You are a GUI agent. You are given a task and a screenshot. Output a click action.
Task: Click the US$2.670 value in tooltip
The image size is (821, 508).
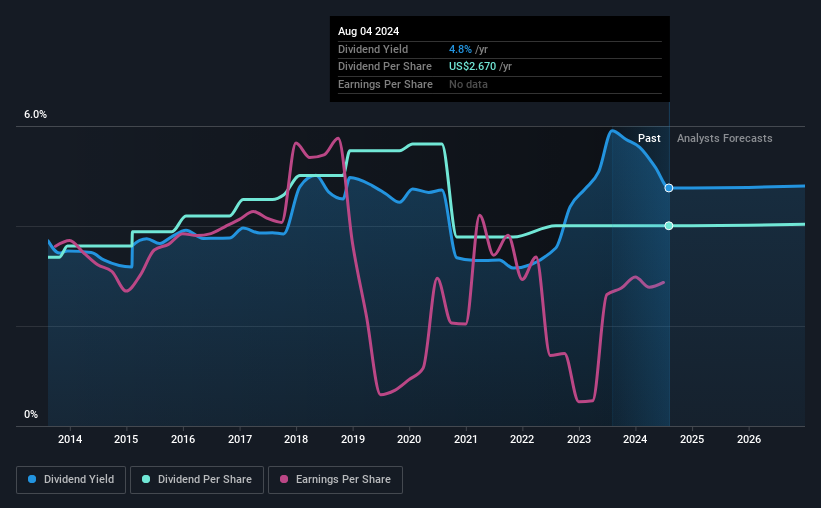pos(472,67)
